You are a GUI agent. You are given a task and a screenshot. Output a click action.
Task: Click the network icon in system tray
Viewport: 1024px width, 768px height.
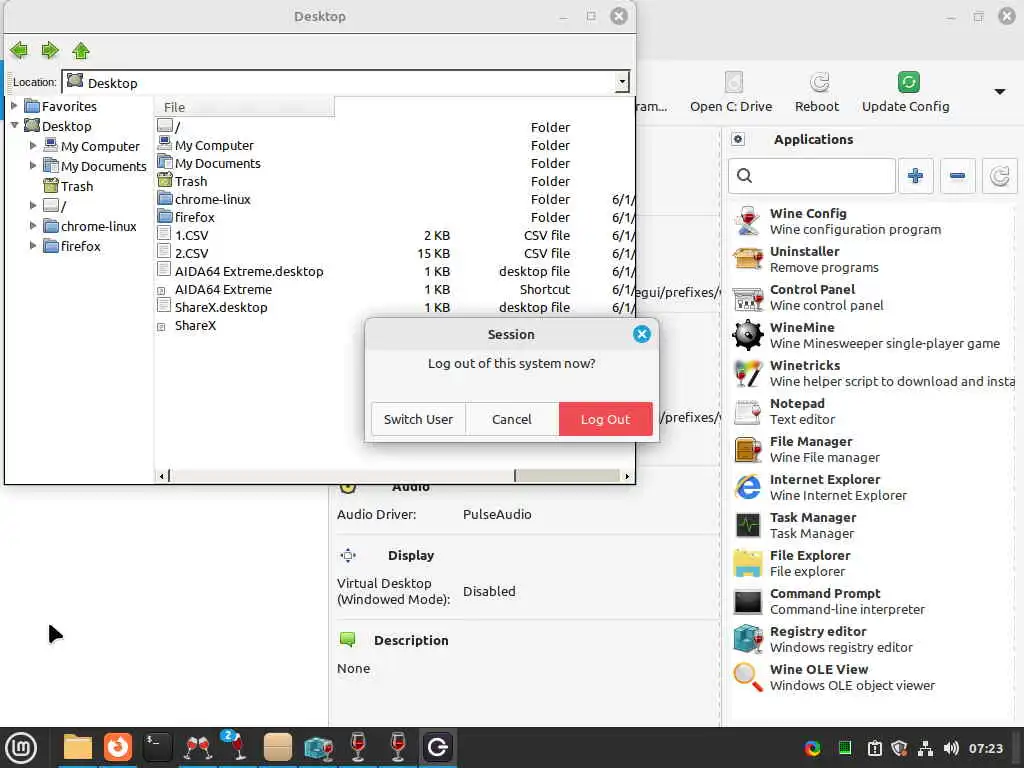click(925, 748)
